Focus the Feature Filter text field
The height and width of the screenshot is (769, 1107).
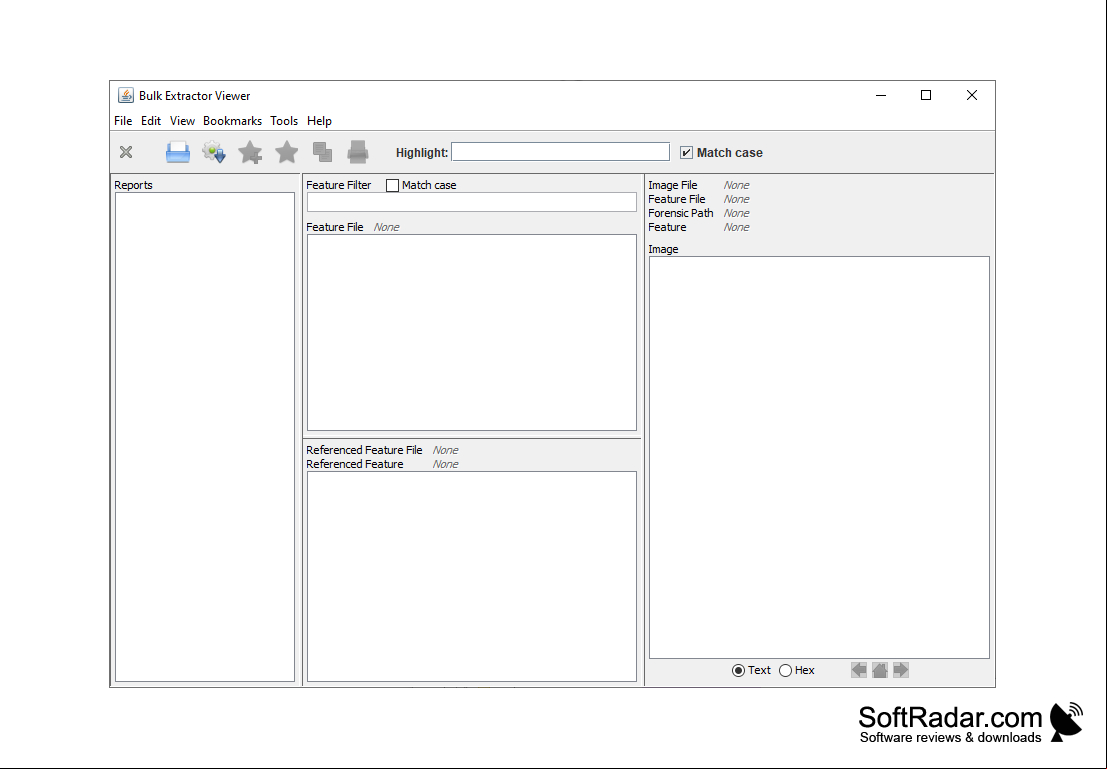[x=472, y=202]
